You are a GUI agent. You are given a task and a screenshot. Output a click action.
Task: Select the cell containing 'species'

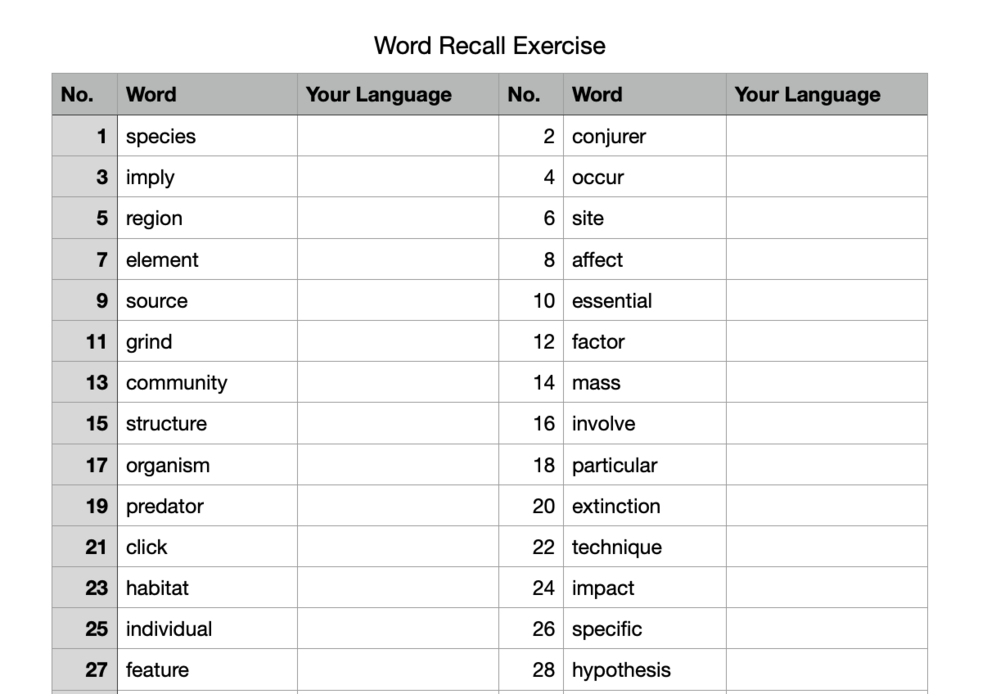(207, 136)
